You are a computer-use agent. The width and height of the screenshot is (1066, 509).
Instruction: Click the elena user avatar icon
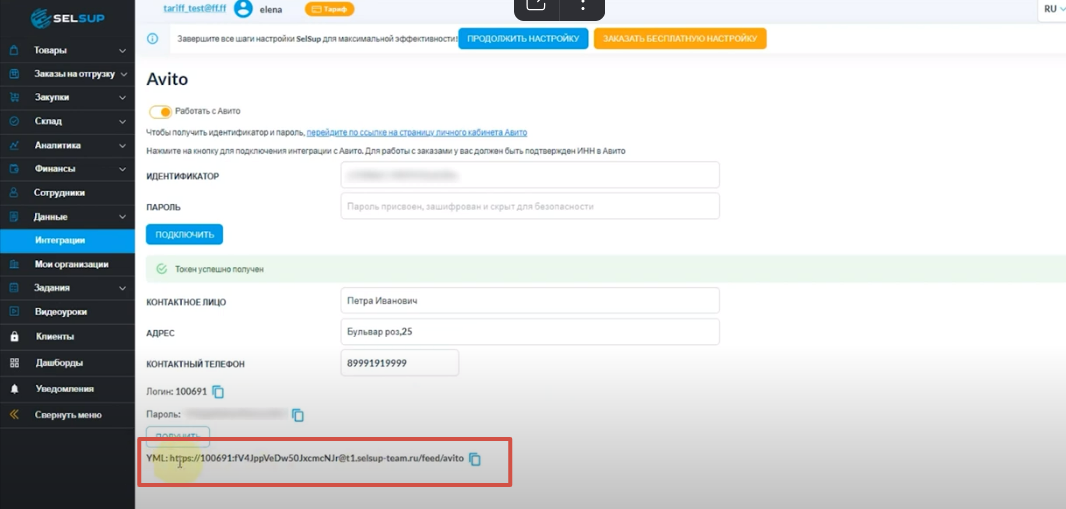click(x=243, y=9)
